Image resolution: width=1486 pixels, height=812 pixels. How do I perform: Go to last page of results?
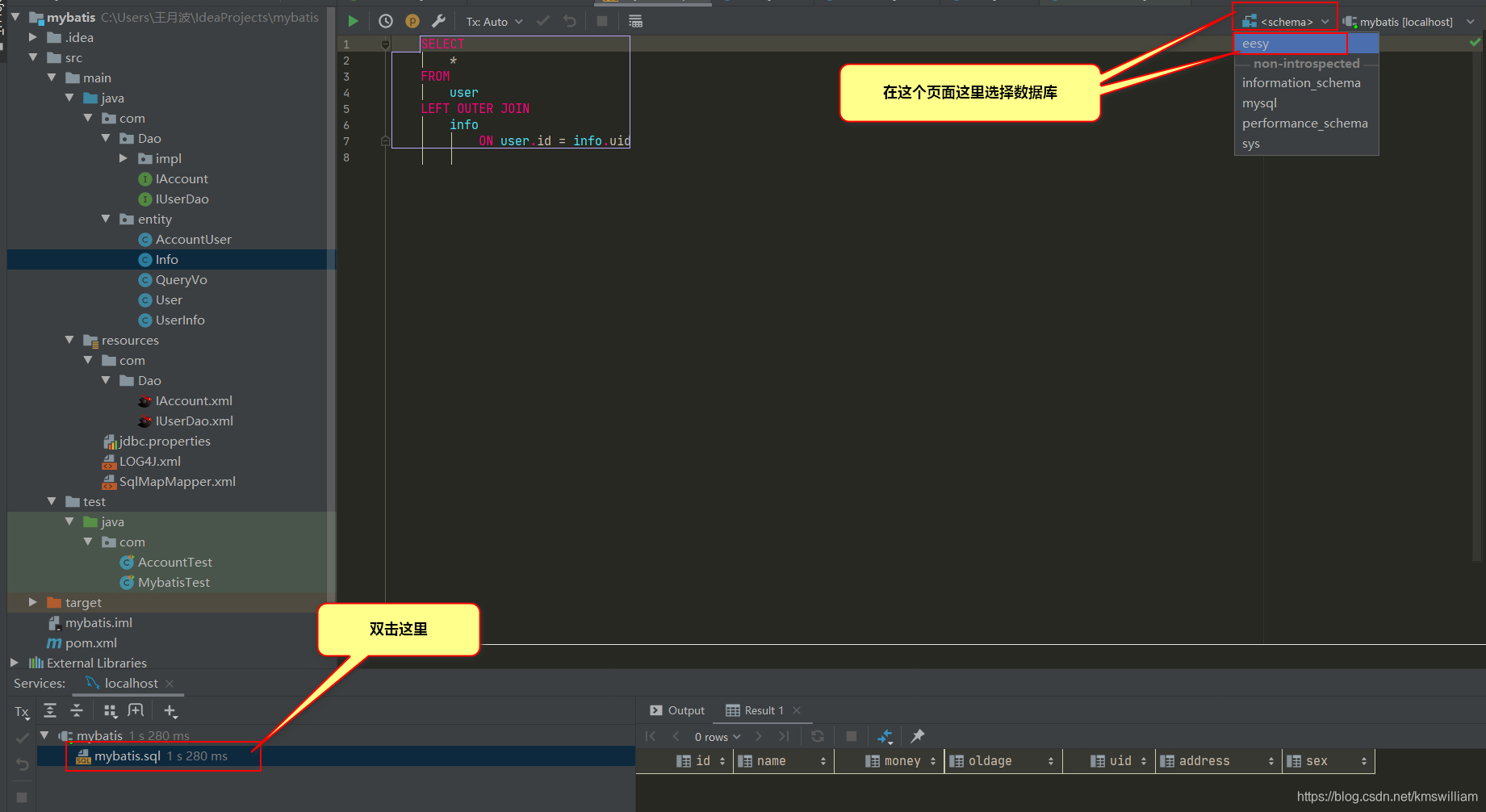784,736
